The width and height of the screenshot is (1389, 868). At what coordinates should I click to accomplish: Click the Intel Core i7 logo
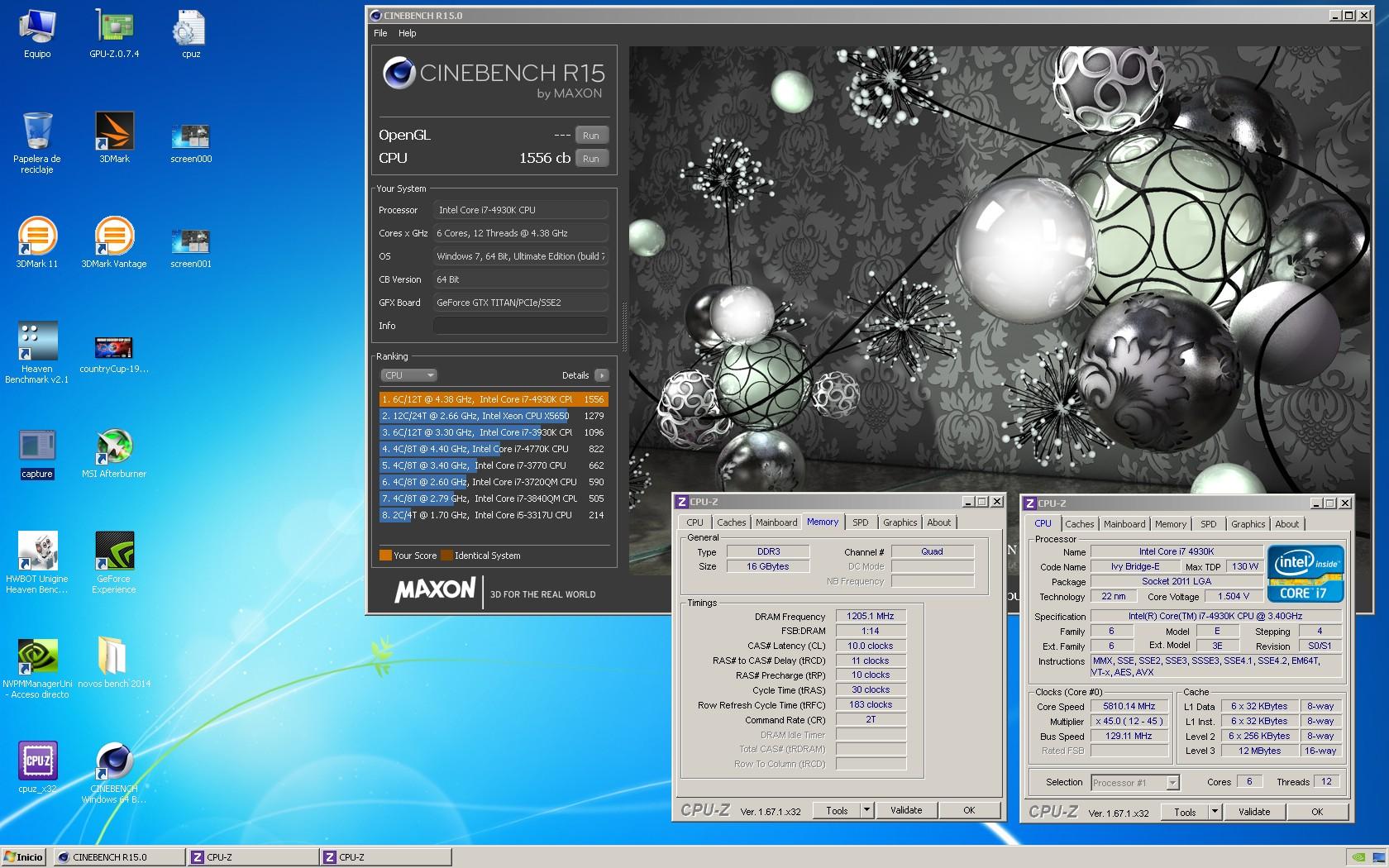click(x=1305, y=573)
